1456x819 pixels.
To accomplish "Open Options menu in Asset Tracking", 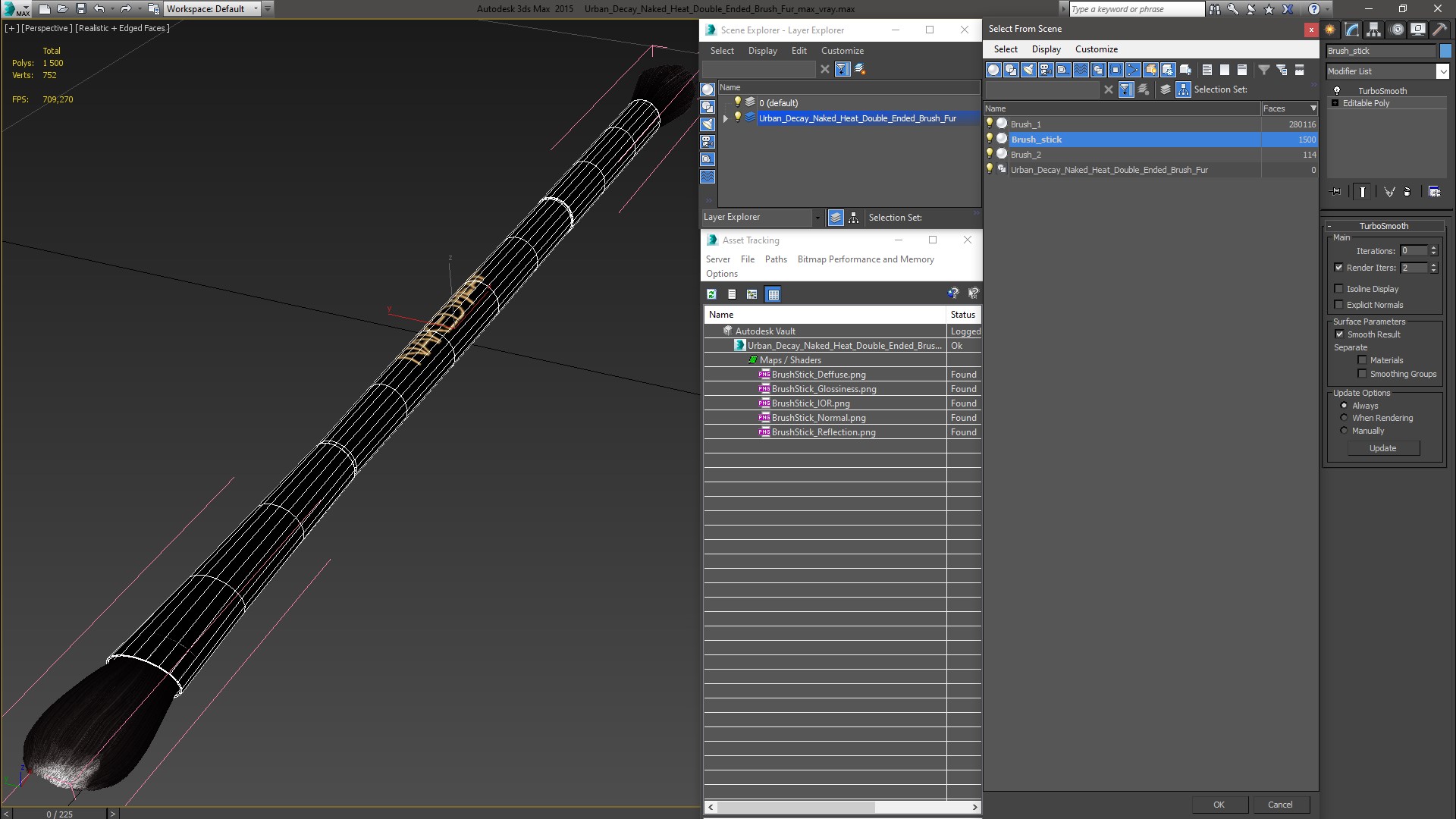I will point(721,274).
